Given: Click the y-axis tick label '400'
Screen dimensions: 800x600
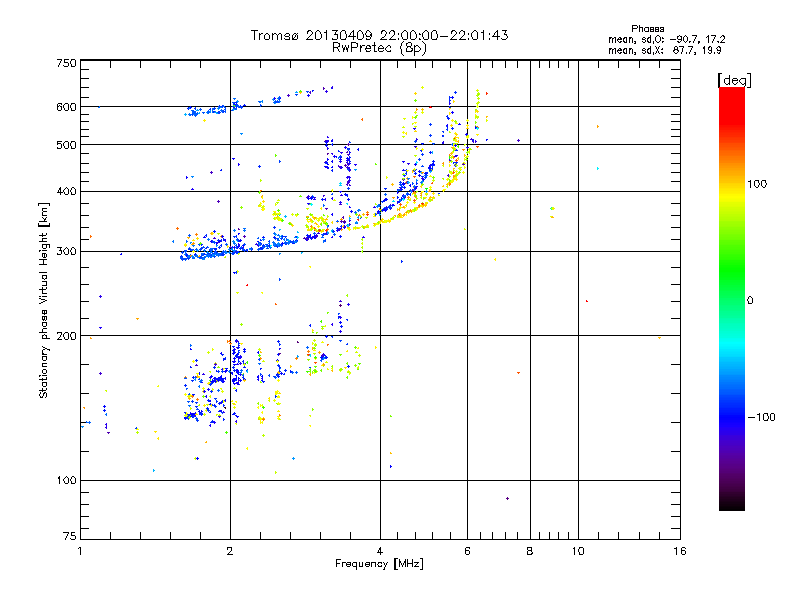Looking at the screenshot, I should tap(67, 191).
